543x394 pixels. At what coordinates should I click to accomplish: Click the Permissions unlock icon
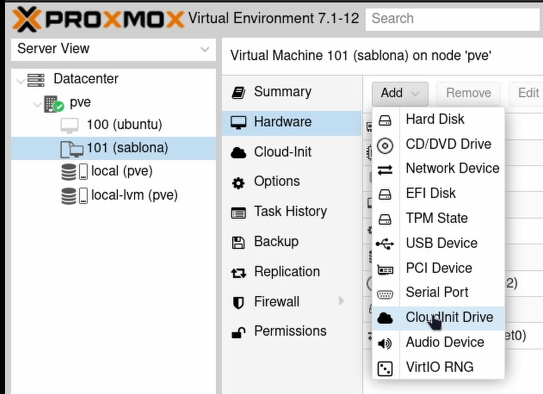[x=238, y=333]
